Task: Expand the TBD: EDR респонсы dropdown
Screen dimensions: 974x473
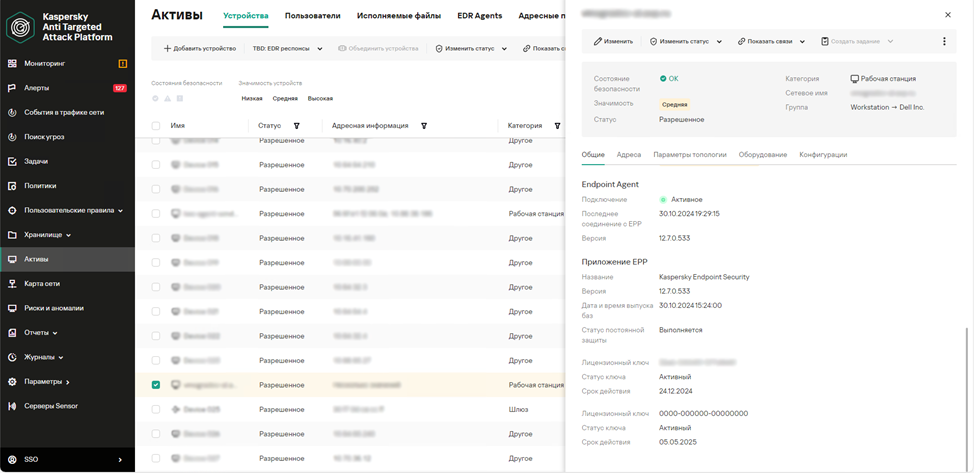Action: [x=288, y=48]
